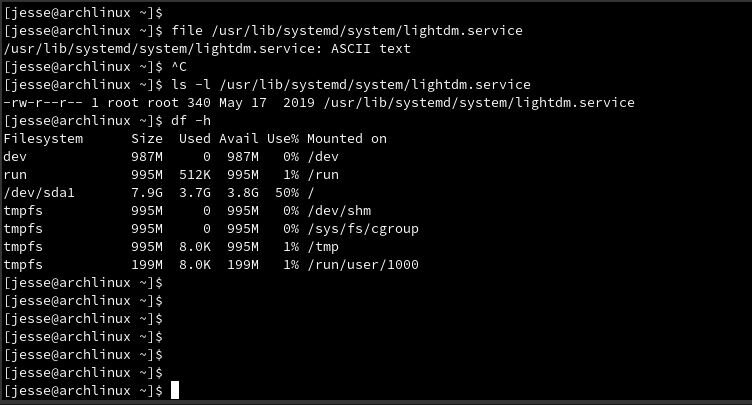Click 'ASCII text' in the file output

[371, 48]
